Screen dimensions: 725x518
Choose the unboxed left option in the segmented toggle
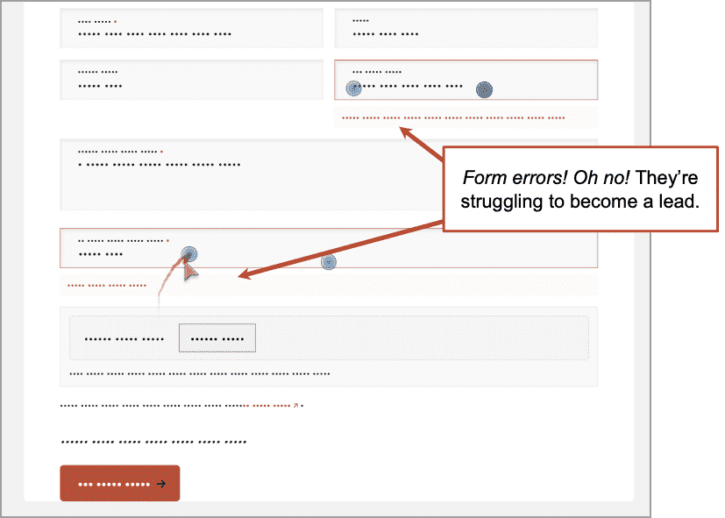click(124, 339)
